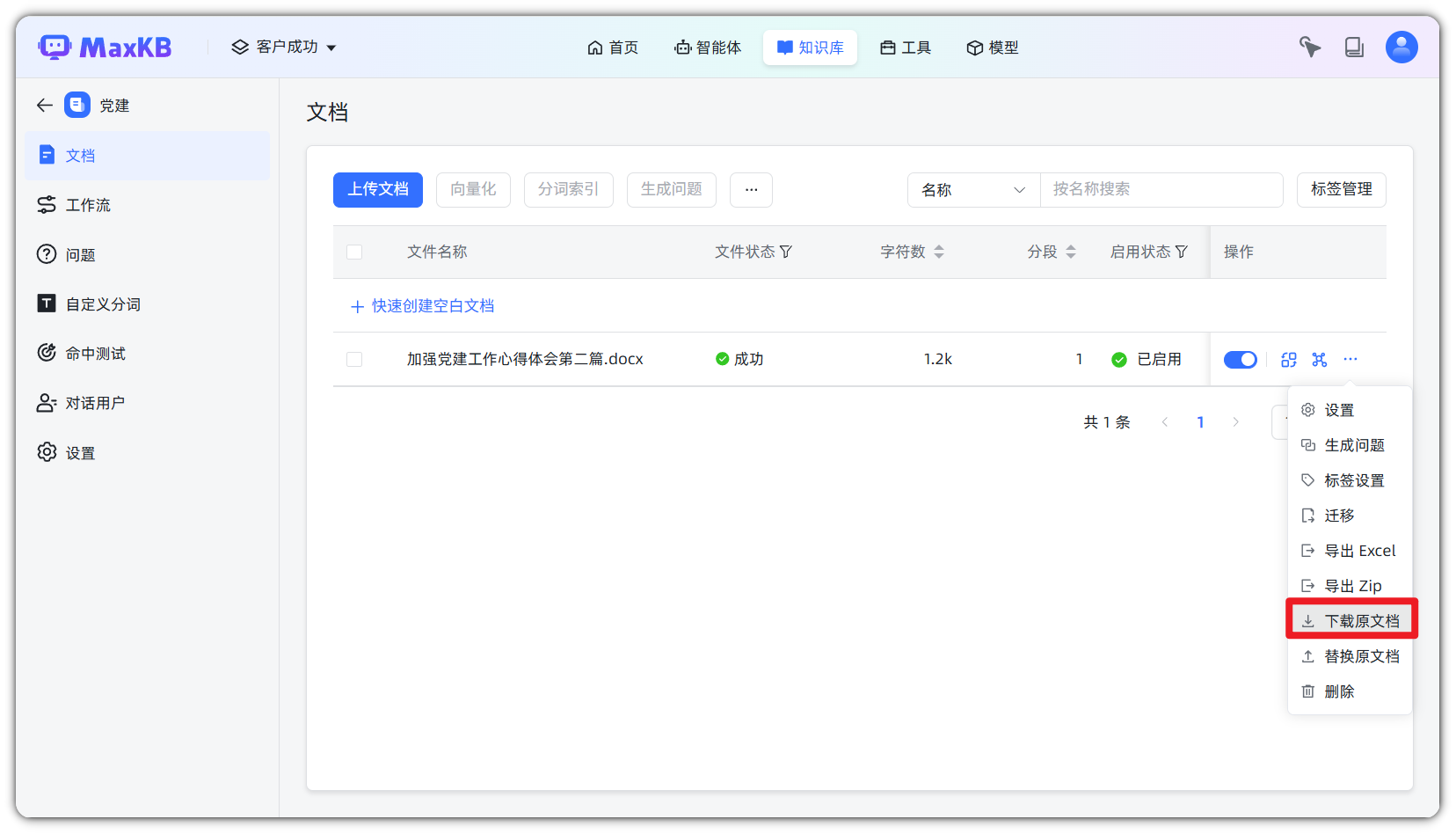Open the toolbar's three-dot more button

pyautogui.click(x=751, y=190)
